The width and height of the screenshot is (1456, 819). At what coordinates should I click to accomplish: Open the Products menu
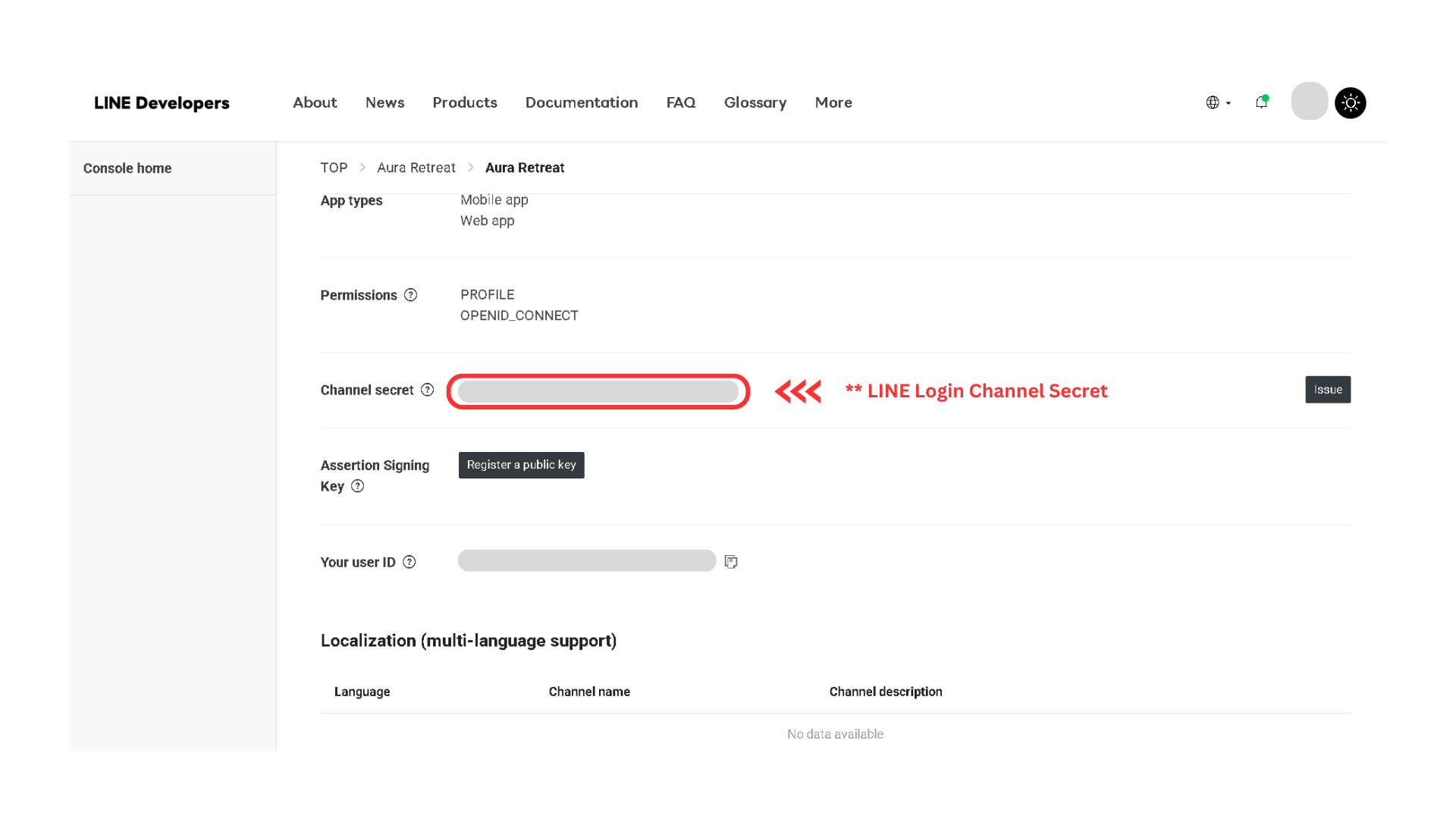point(465,102)
